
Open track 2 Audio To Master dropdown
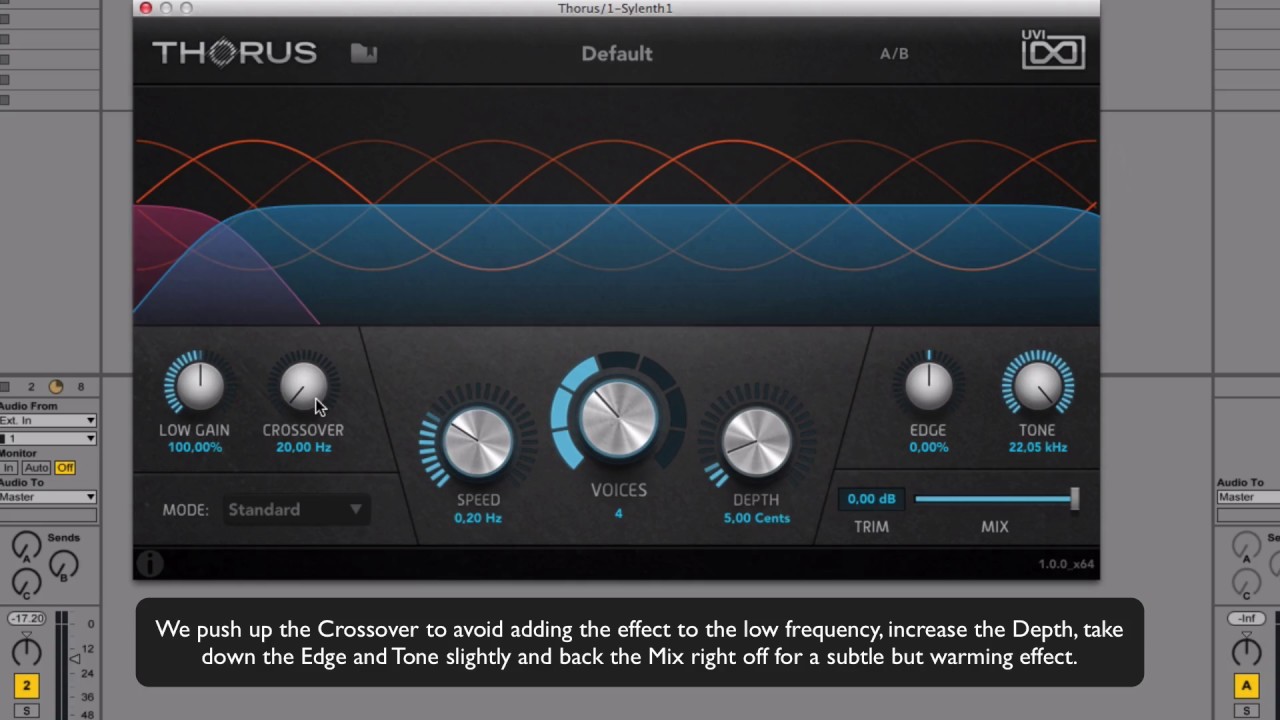(x=47, y=497)
